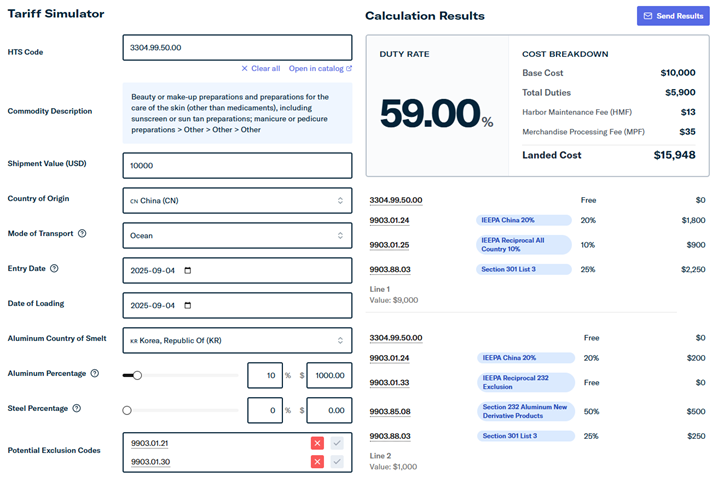Screen dimensions: 718x477
Task: Click the Steel Percentage help icon
Action: click(x=77, y=408)
